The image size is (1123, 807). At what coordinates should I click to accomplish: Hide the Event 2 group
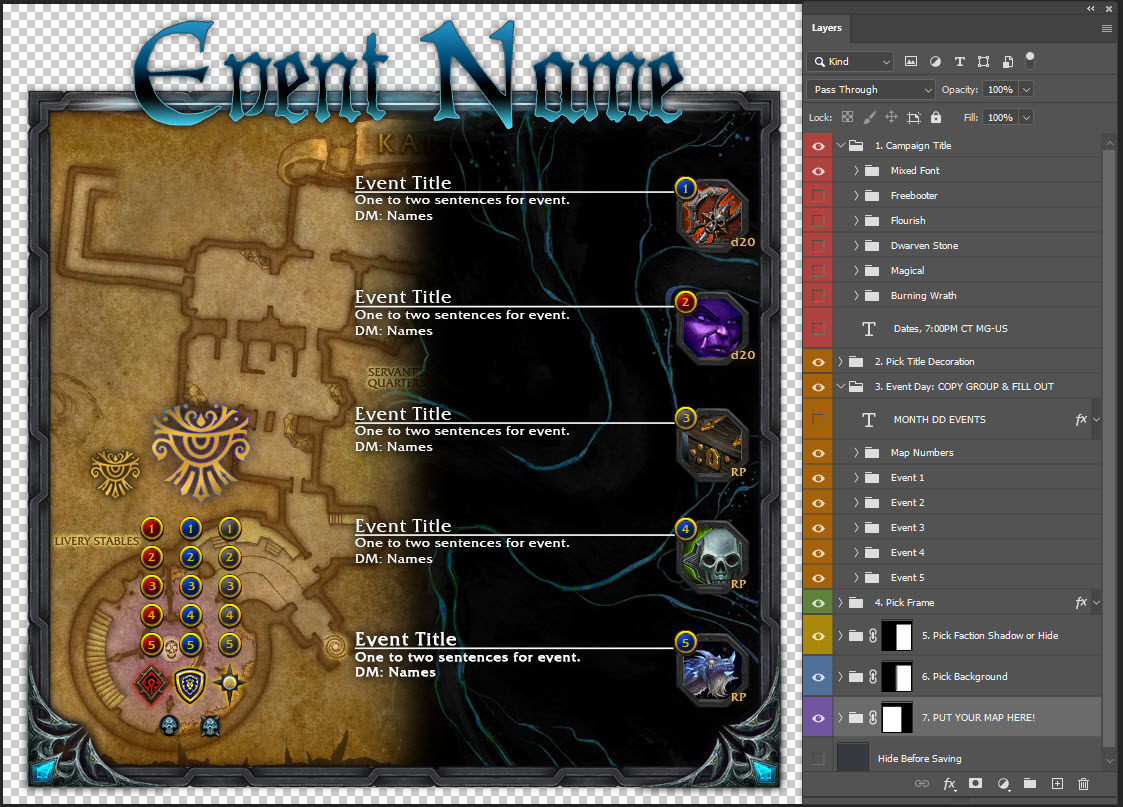click(818, 503)
